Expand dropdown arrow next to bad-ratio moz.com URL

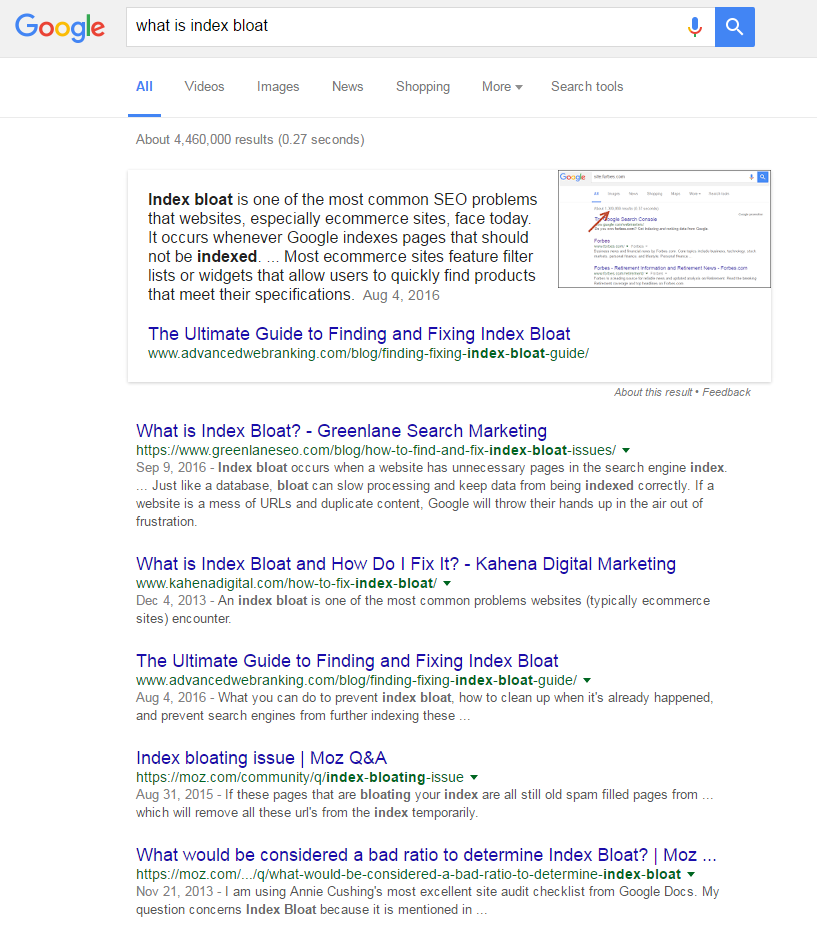point(691,875)
